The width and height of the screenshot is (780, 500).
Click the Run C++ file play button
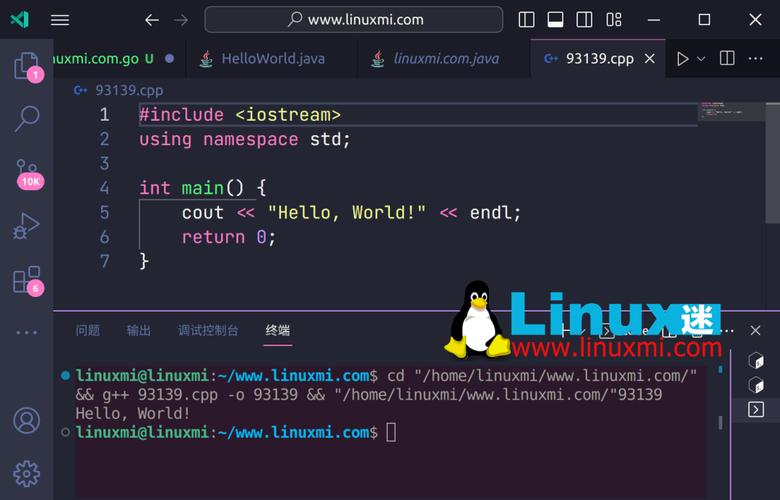tap(682, 59)
